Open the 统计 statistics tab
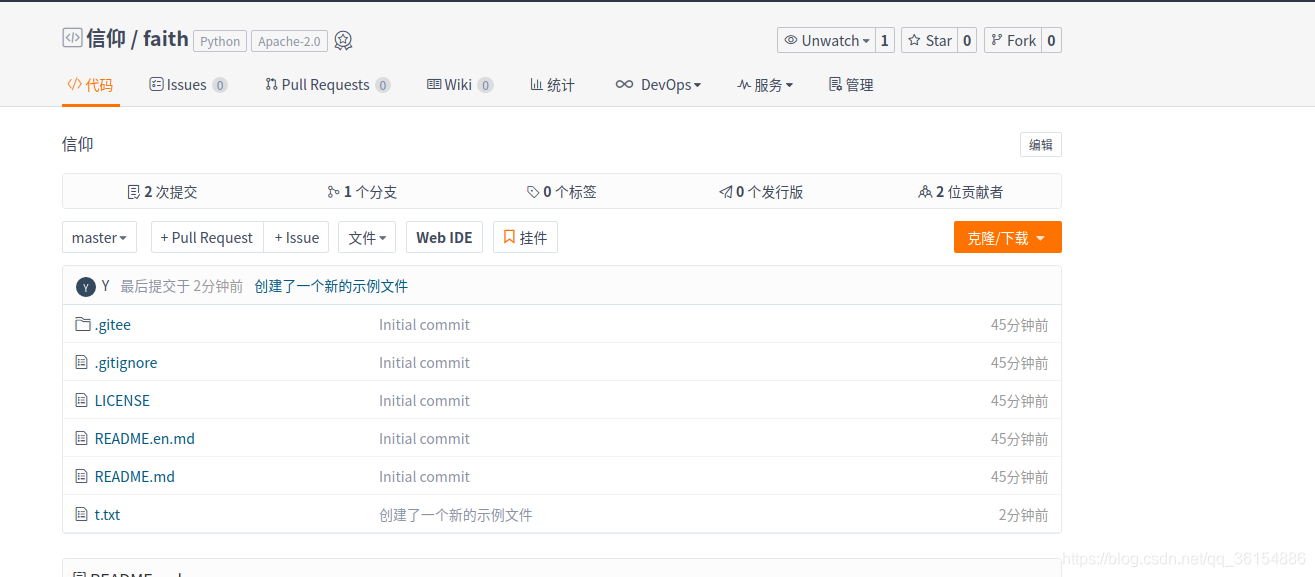 point(552,85)
